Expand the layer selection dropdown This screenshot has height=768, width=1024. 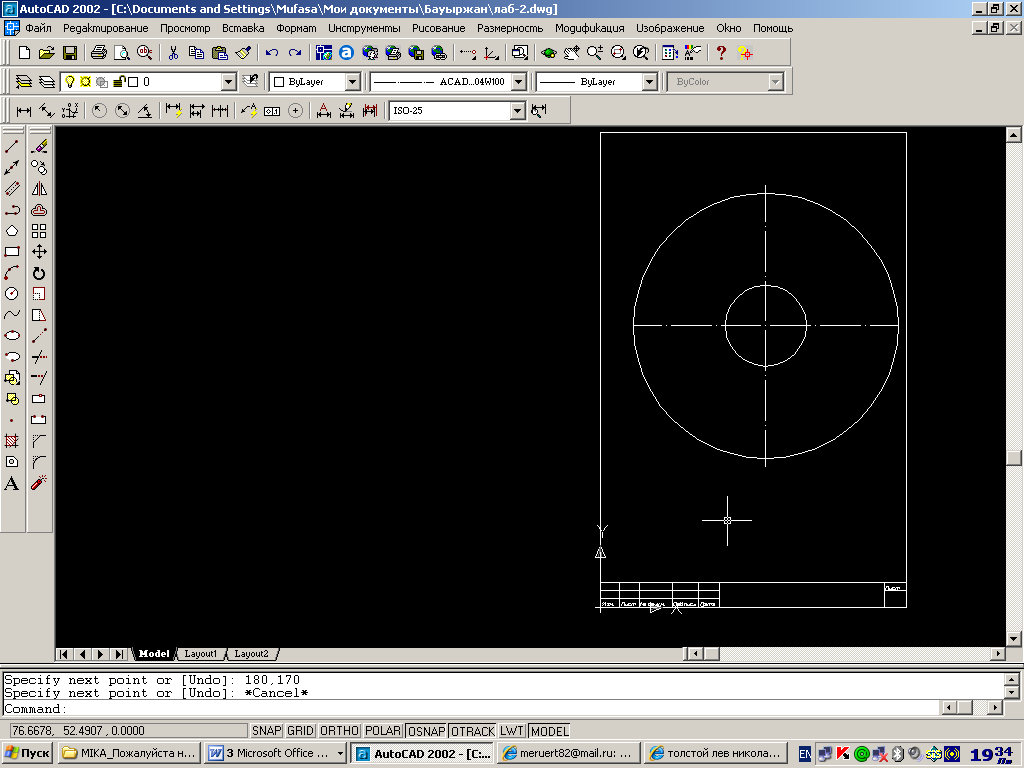tap(229, 82)
